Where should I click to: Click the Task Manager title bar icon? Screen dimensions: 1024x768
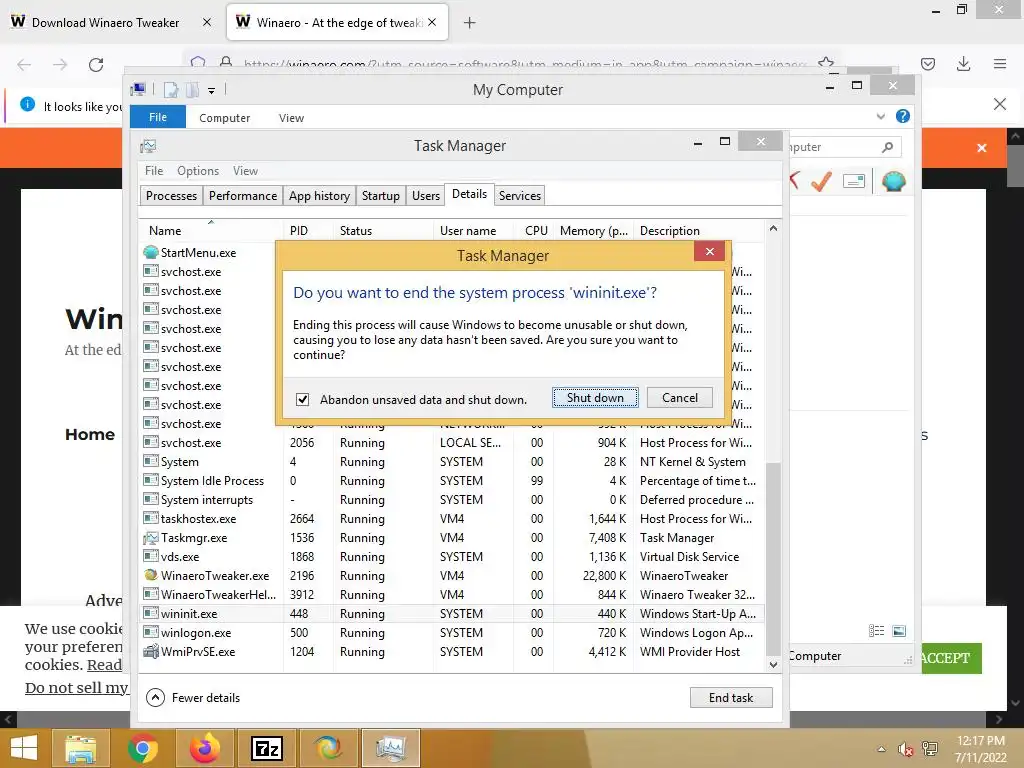148,146
